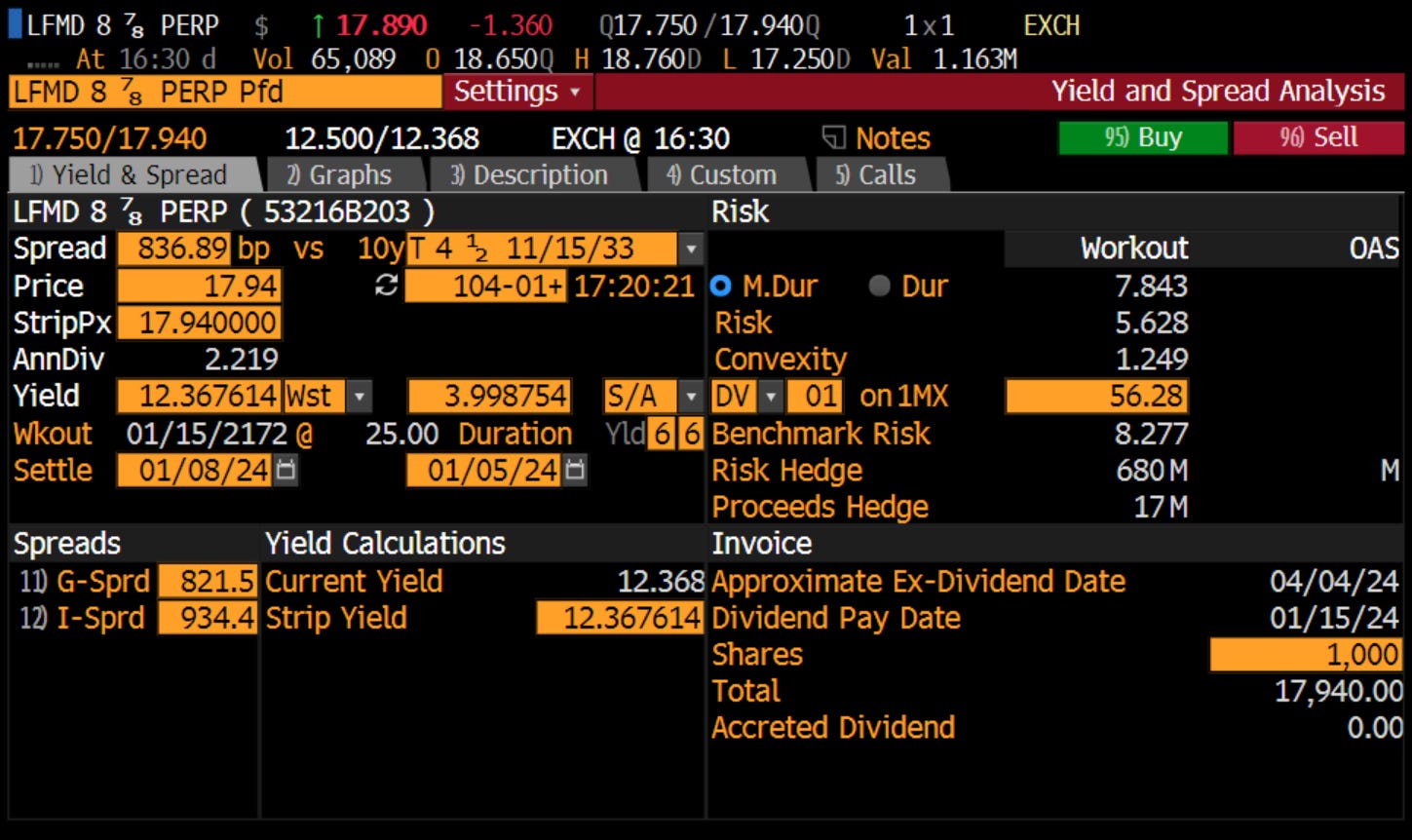The width and height of the screenshot is (1412, 840).
Task: Click the refresh icon beside benchmark price
Action: click(386, 286)
